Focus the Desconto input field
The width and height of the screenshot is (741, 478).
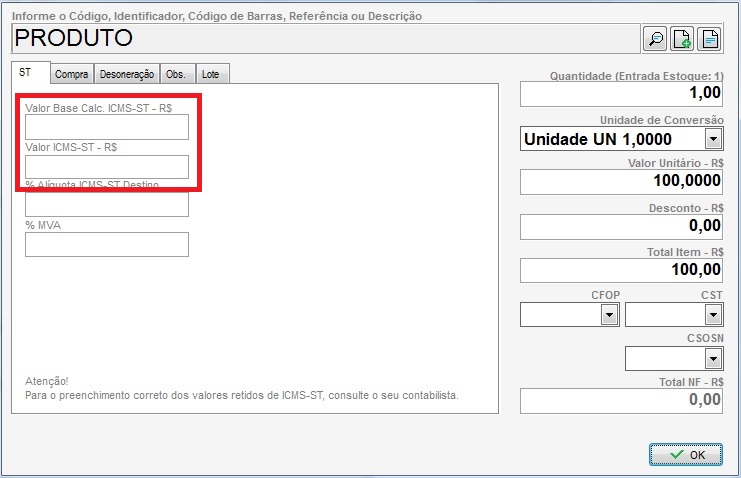[622, 226]
